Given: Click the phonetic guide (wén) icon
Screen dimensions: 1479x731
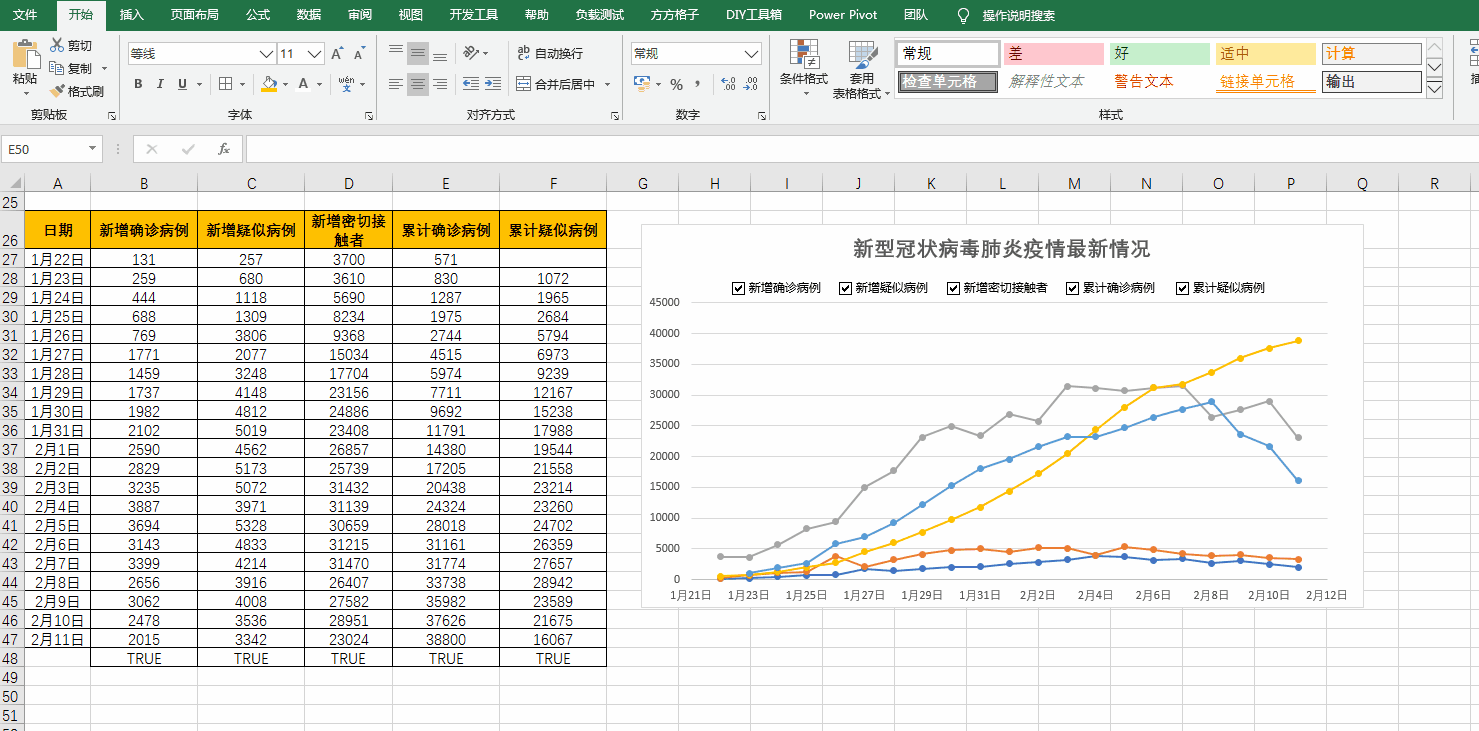Looking at the screenshot, I should pyautogui.click(x=346, y=84).
